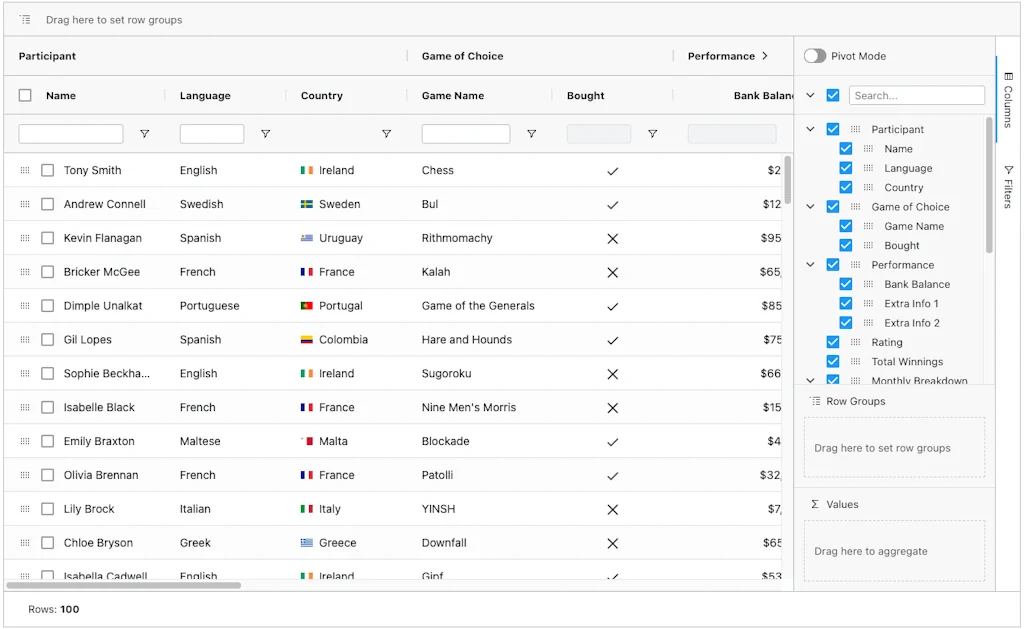1024x629 pixels.
Task: Click the filter icon under Name column
Action: tap(144, 134)
